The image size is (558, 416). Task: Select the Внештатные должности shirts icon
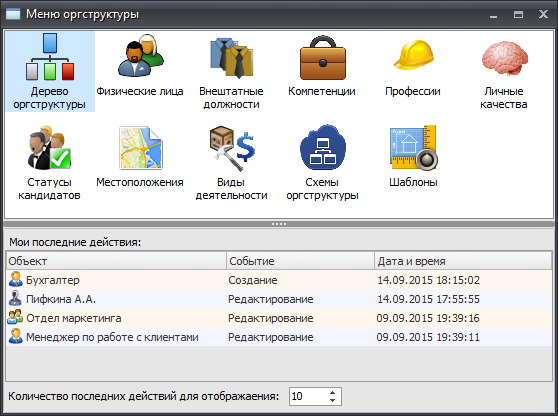coord(232,58)
